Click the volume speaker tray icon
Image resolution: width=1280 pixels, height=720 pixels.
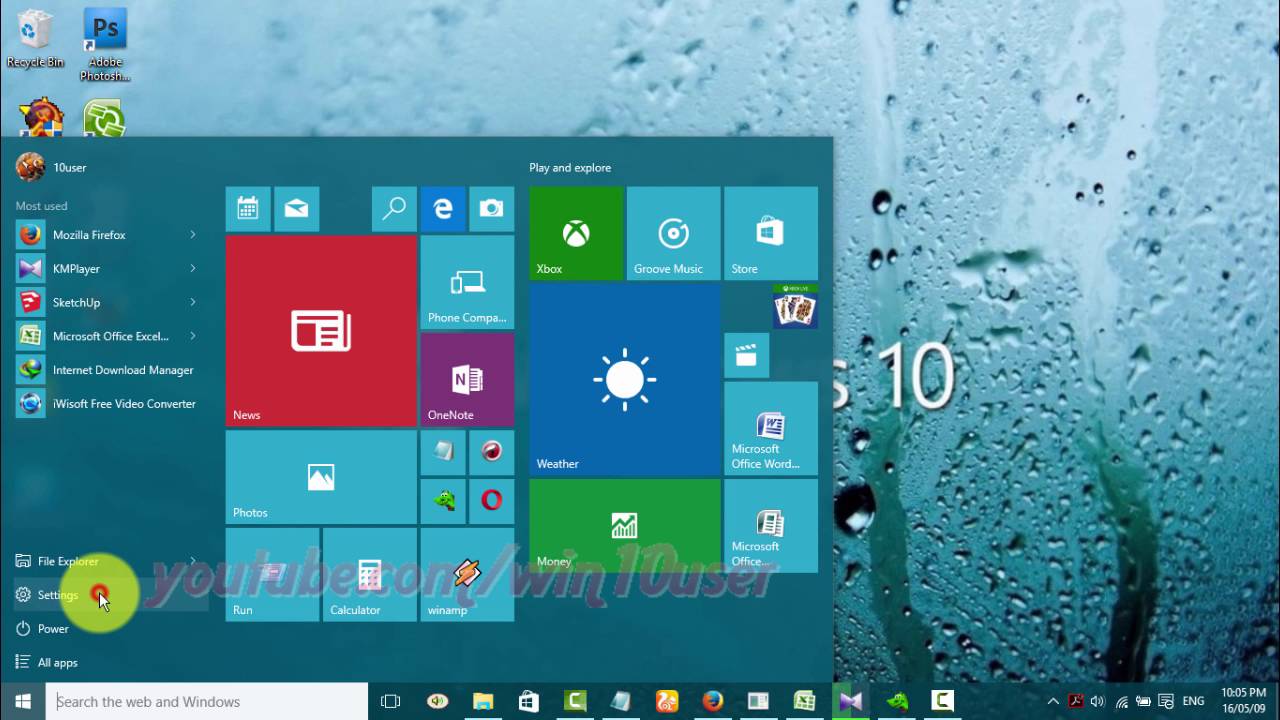(1098, 702)
